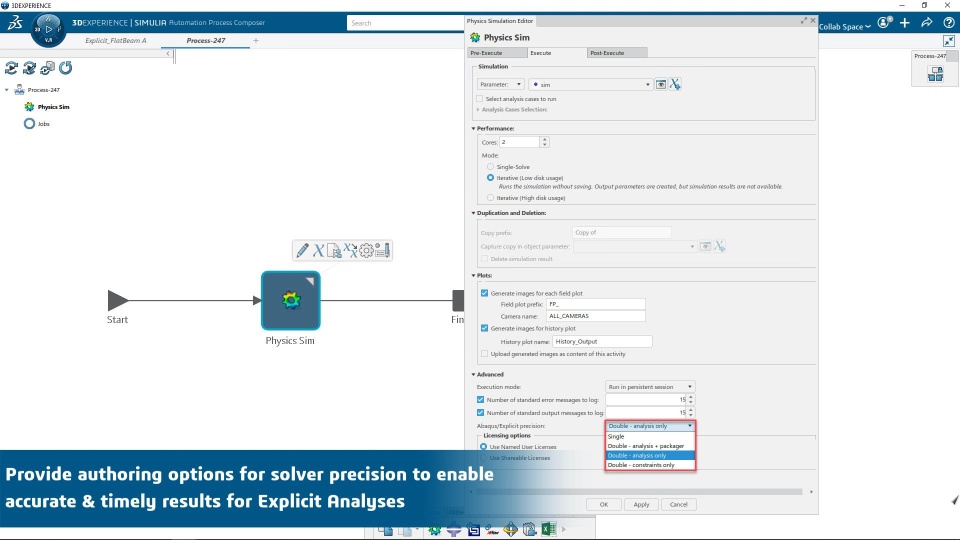Click the first refresh icon in left panel
The image size is (960, 540).
[x=11, y=68]
